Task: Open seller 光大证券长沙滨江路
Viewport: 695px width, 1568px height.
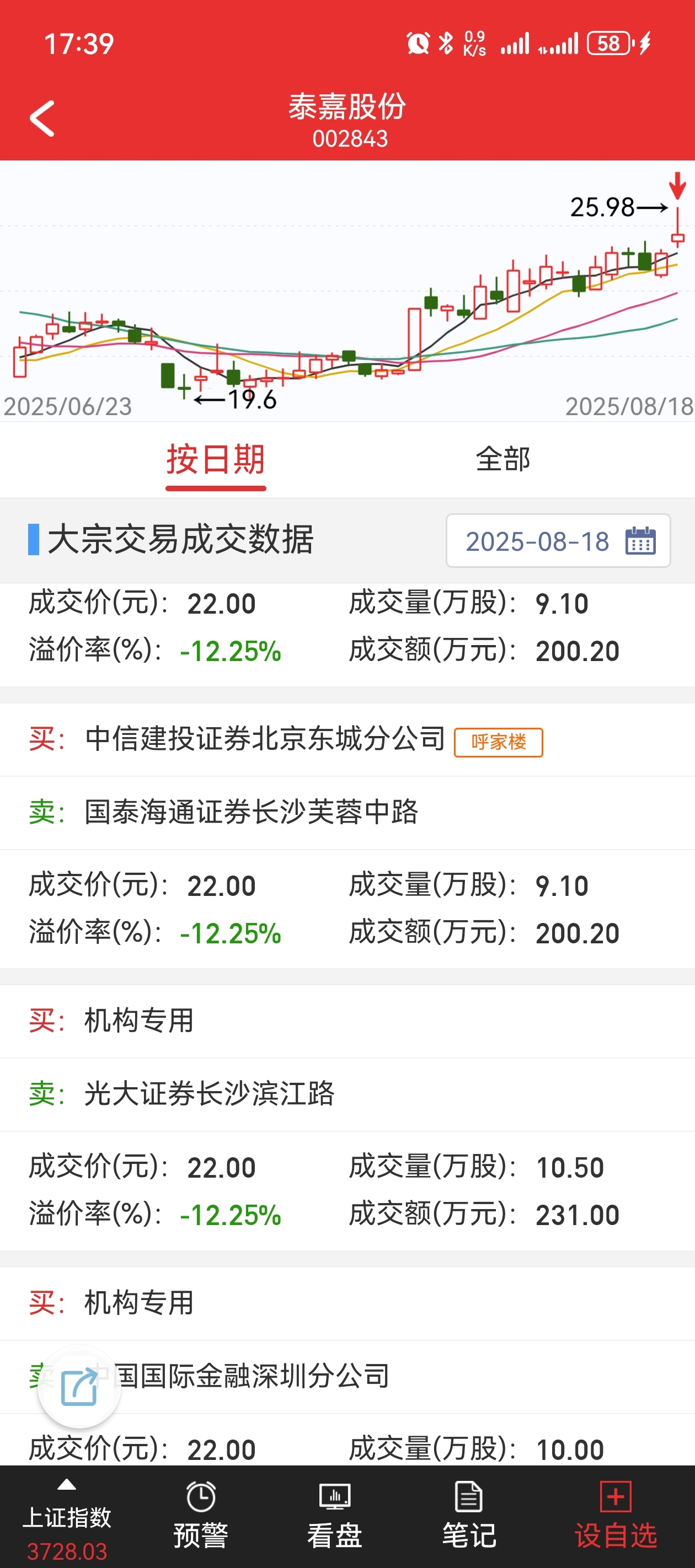Action: click(209, 1093)
